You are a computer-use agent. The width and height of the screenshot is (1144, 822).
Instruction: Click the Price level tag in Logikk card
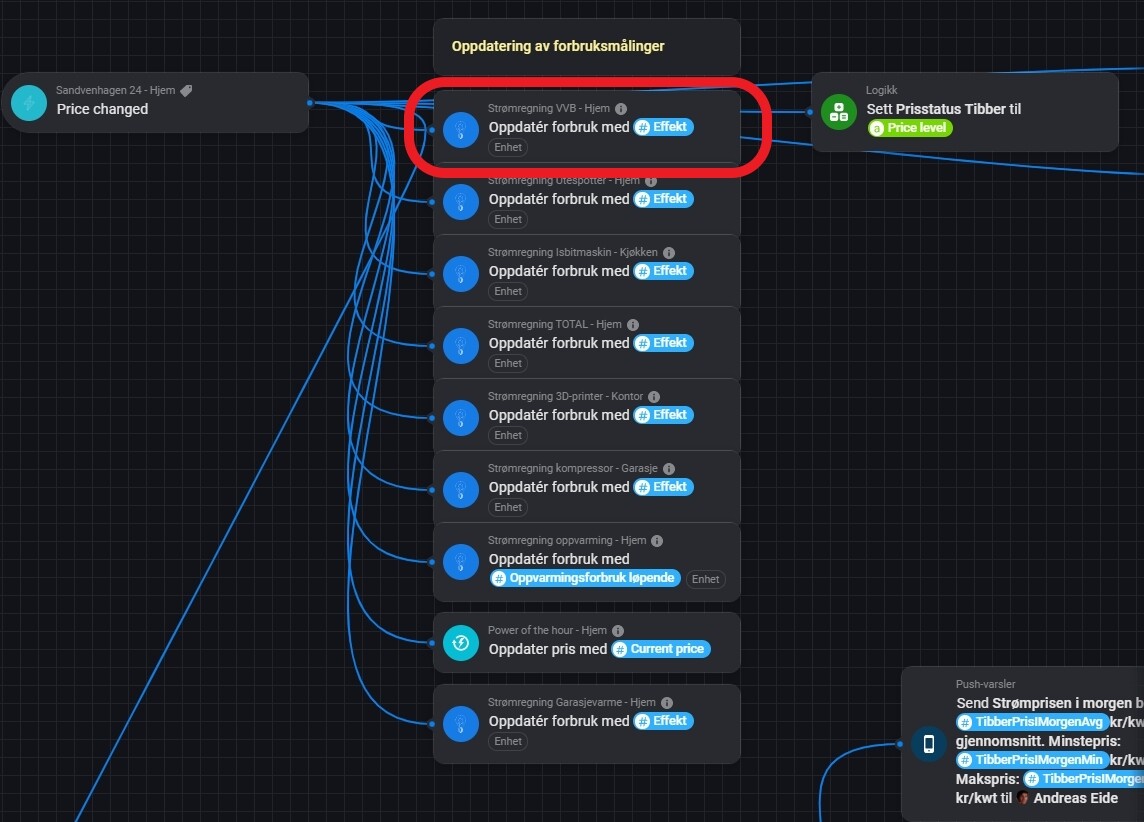point(910,128)
